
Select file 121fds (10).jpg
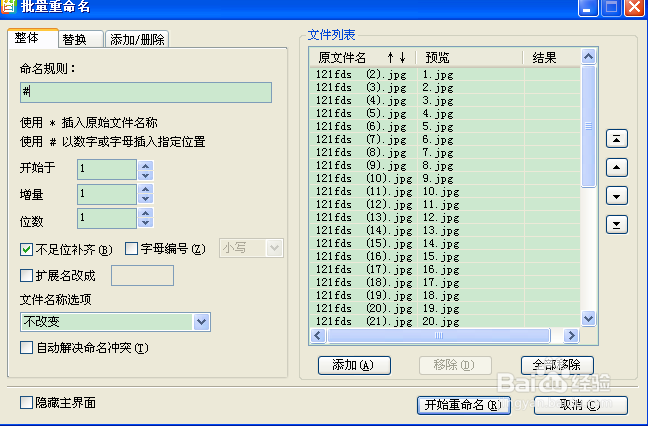pyautogui.click(x=364, y=178)
